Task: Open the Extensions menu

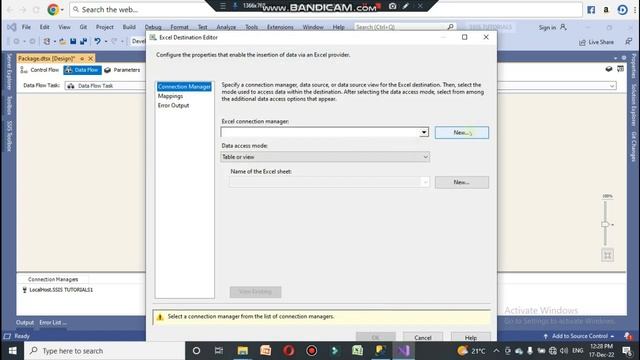Action: point(280,27)
